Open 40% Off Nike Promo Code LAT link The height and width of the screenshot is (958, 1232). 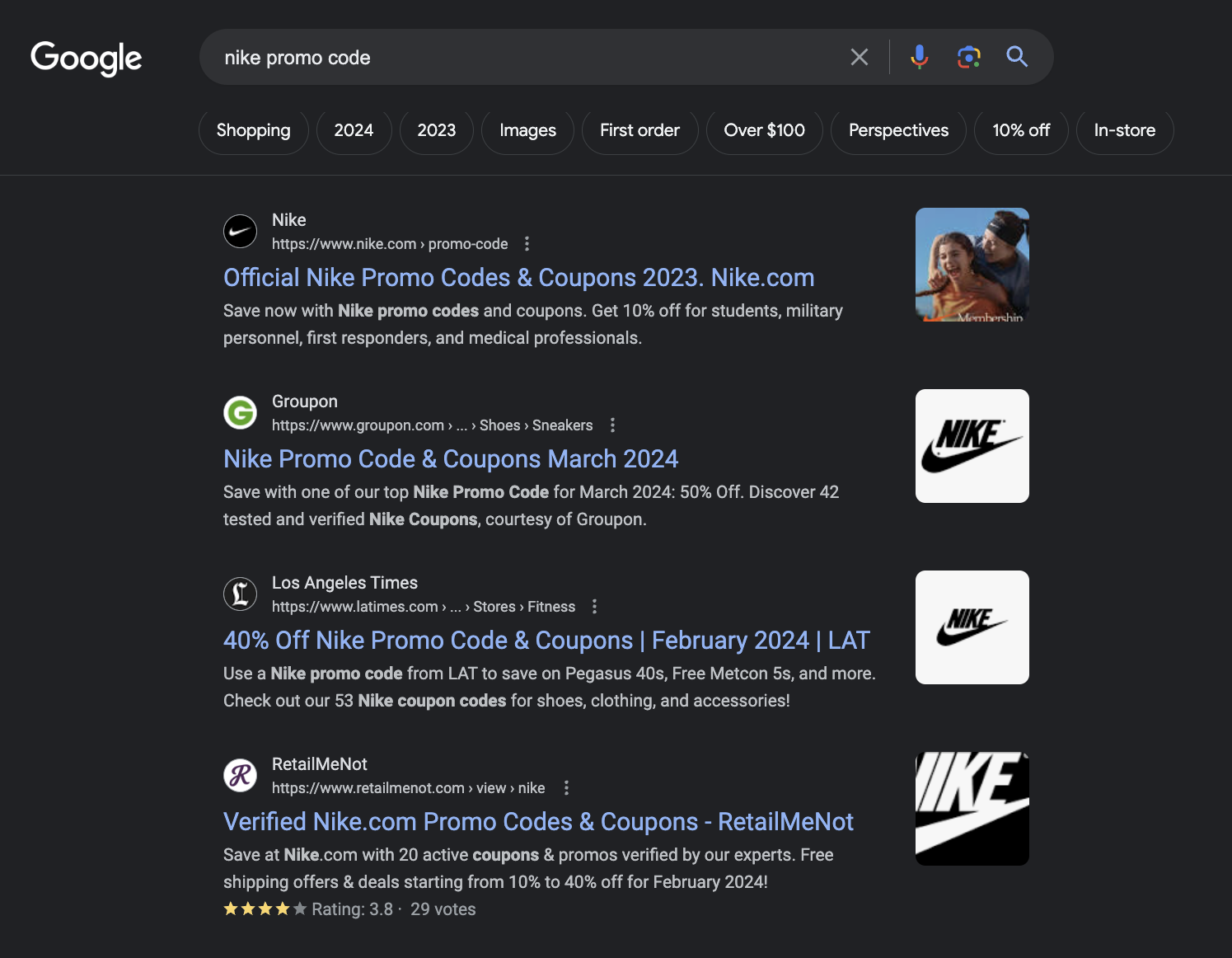(547, 641)
